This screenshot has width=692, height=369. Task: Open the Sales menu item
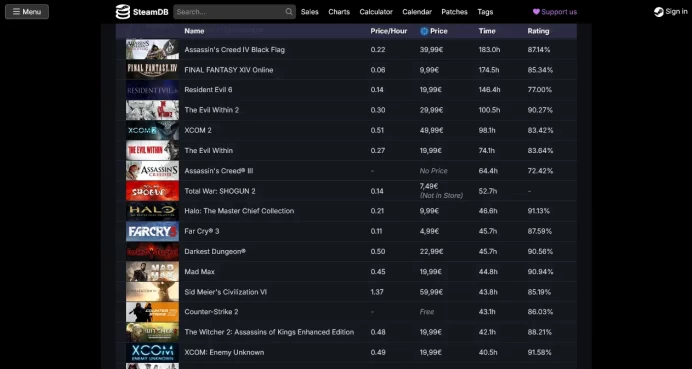309,12
